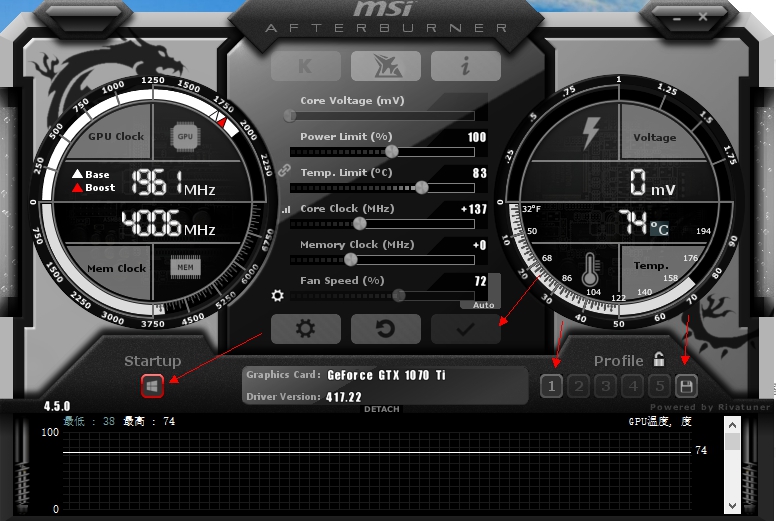Click the scrollbar thumb of the monitor graph
Viewport: 776px width, 521px height.
tap(732, 441)
